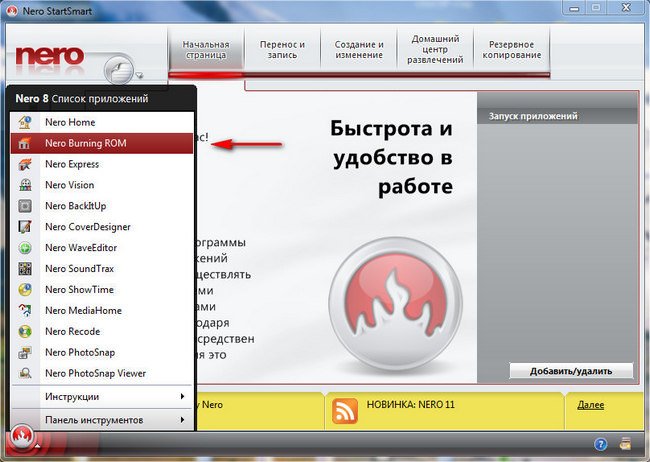Select Nero Vision menu entry

[102, 185]
